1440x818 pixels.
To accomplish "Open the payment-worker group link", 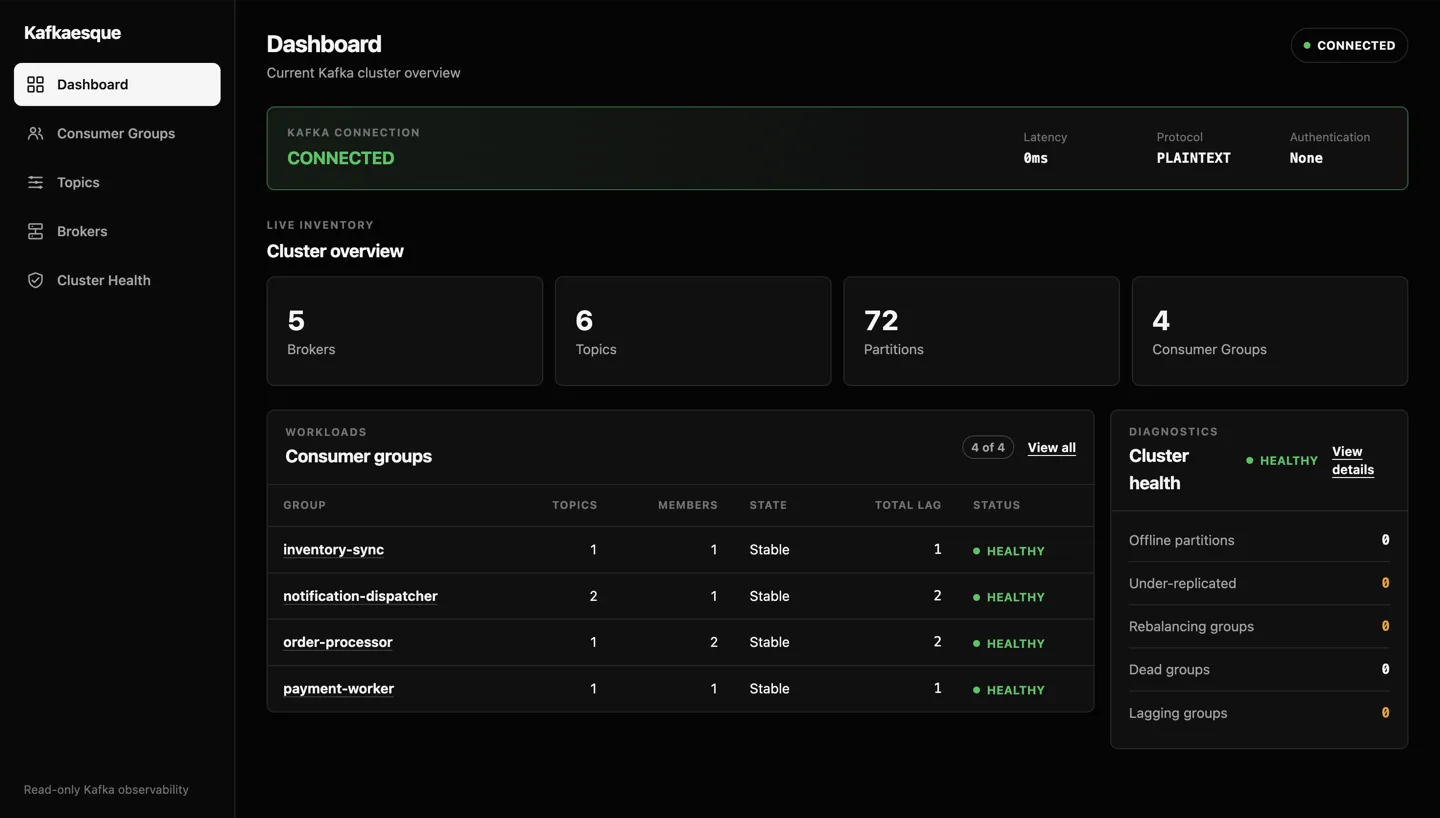I will tap(338, 688).
